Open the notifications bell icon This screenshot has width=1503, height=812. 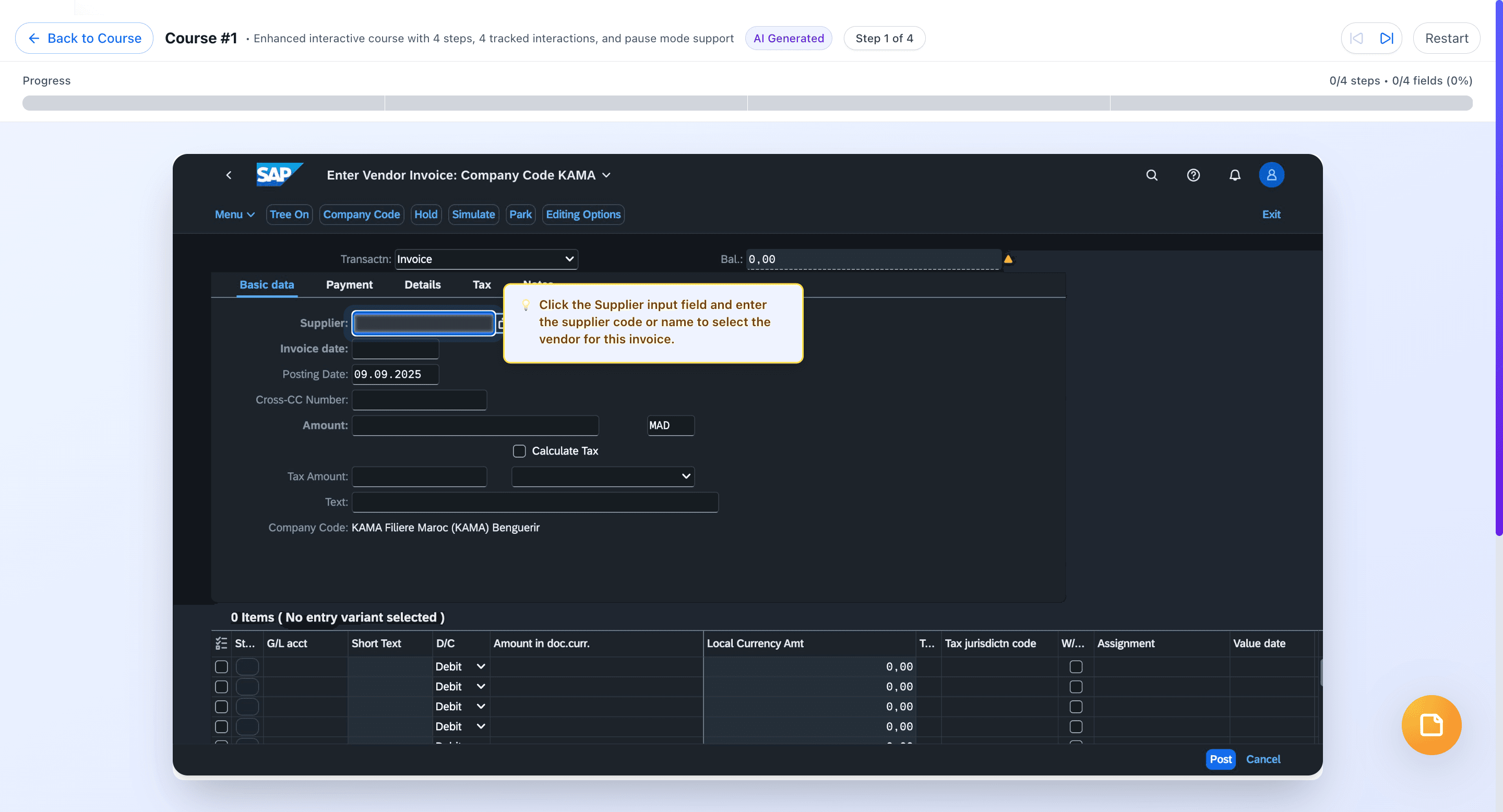pyautogui.click(x=1235, y=175)
